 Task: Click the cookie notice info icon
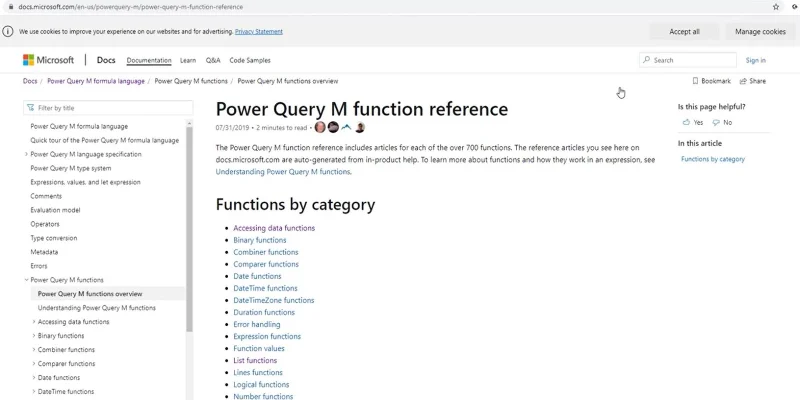(x=8, y=31)
